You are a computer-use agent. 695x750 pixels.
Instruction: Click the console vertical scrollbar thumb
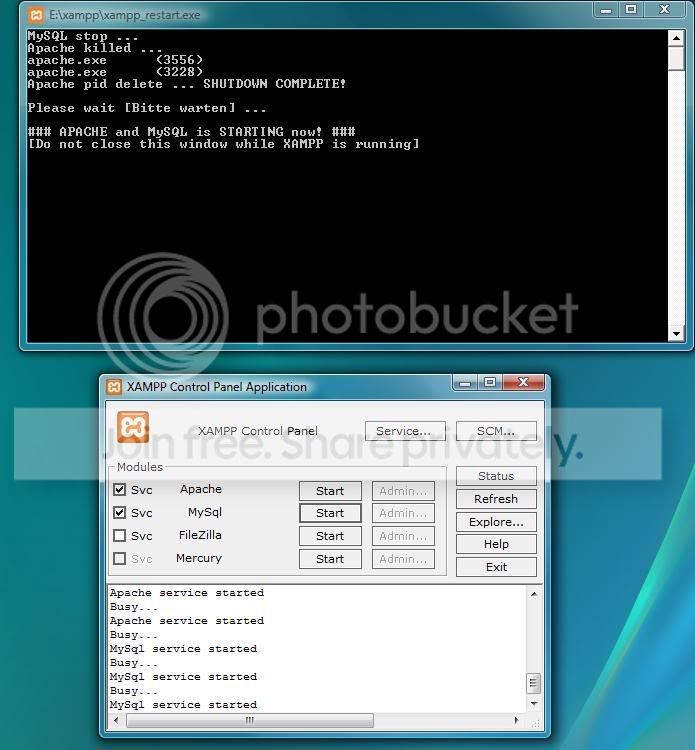[676, 58]
